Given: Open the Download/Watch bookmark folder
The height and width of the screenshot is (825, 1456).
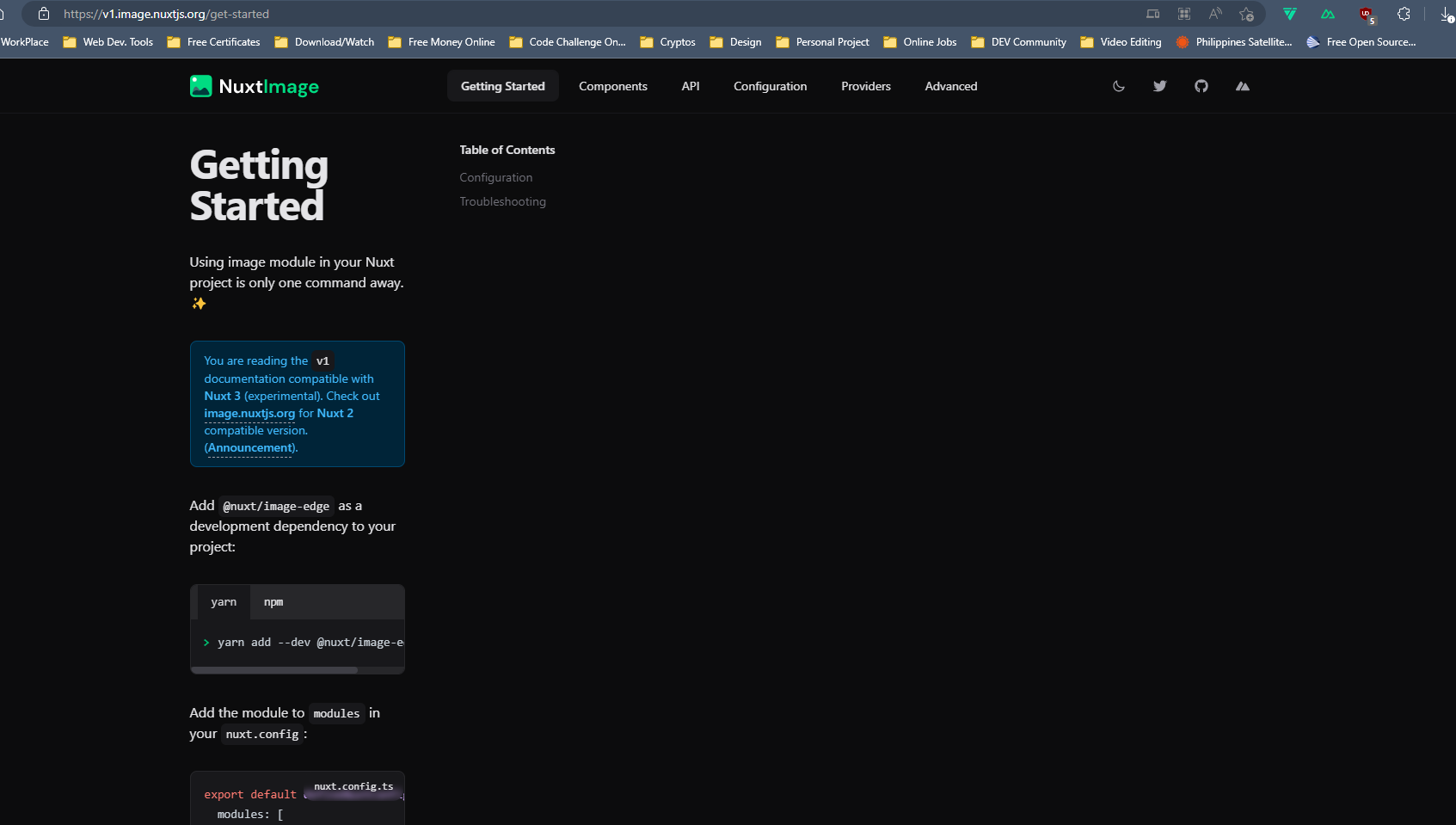Looking at the screenshot, I should point(324,42).
